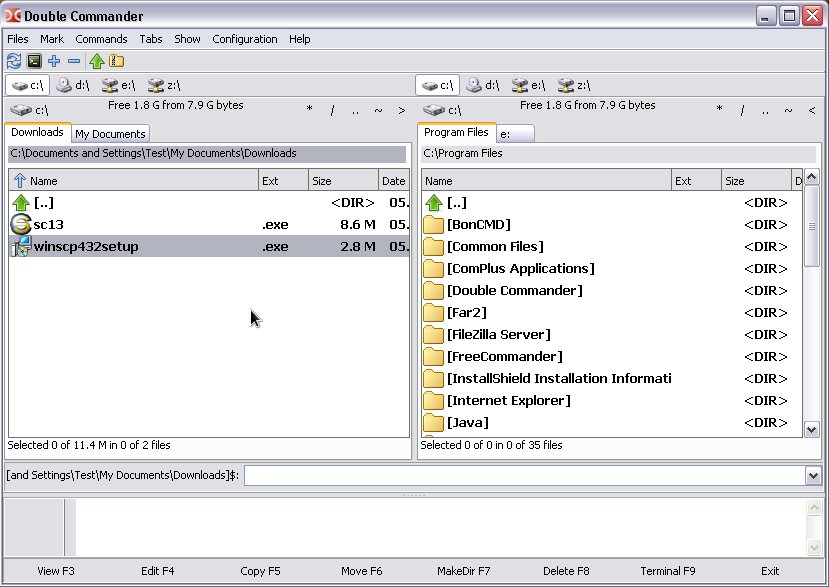The width and height of the screenshot is (829, 587).
Task: Select network drive z:\ in right panel
Action: [x=574, y=85]
